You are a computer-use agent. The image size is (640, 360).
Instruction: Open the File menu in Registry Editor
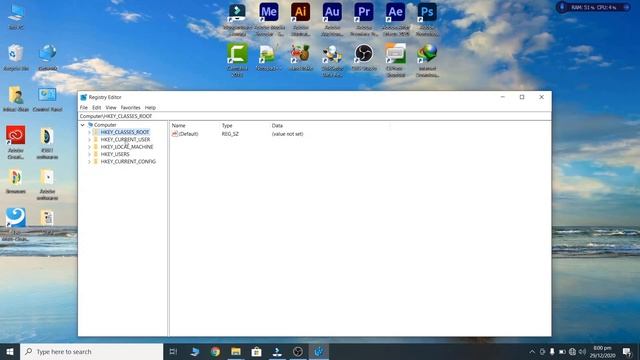pos(84,107)
